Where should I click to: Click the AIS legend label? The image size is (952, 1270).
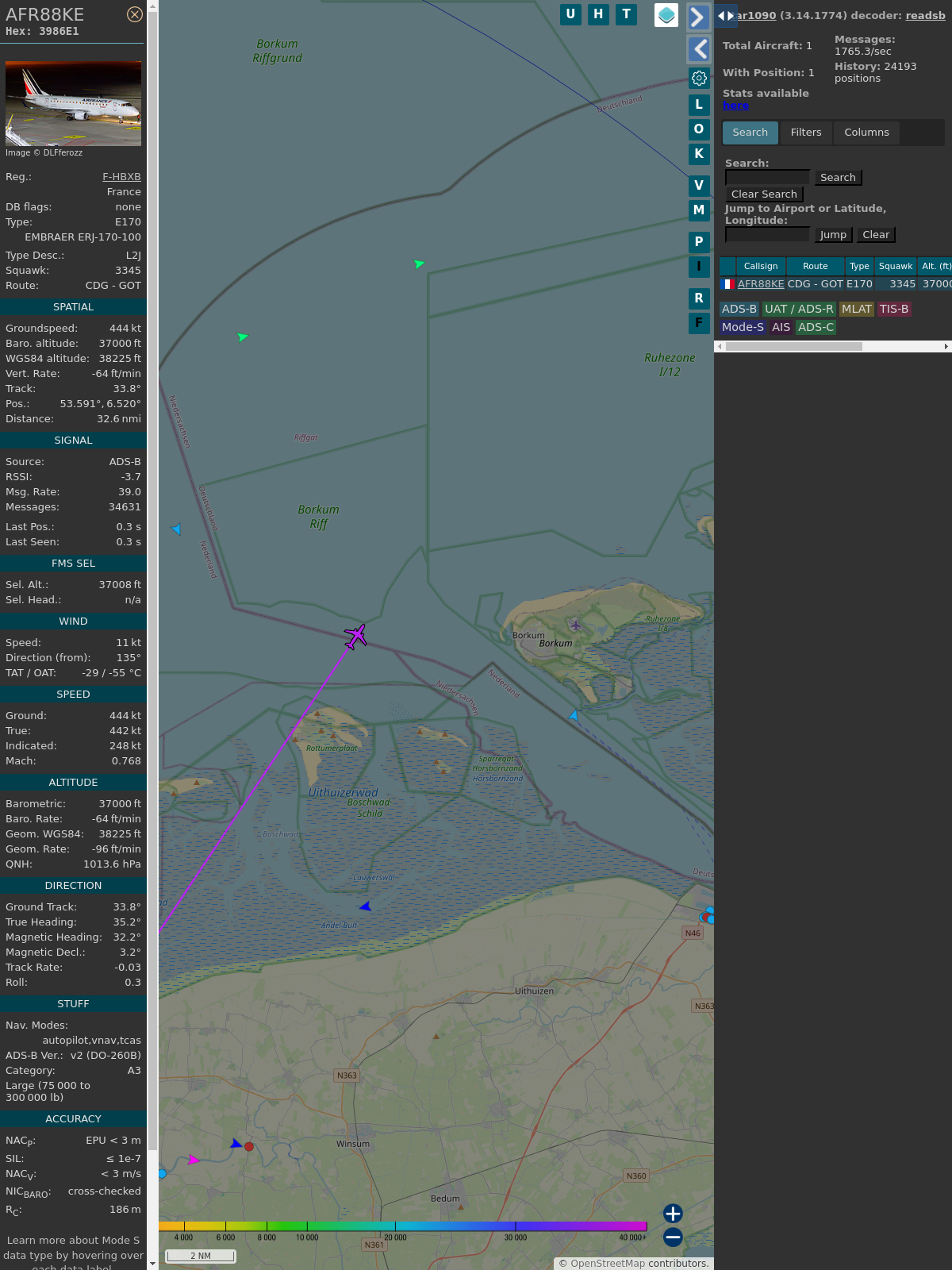pyautogui.click(x=781, y=328)
